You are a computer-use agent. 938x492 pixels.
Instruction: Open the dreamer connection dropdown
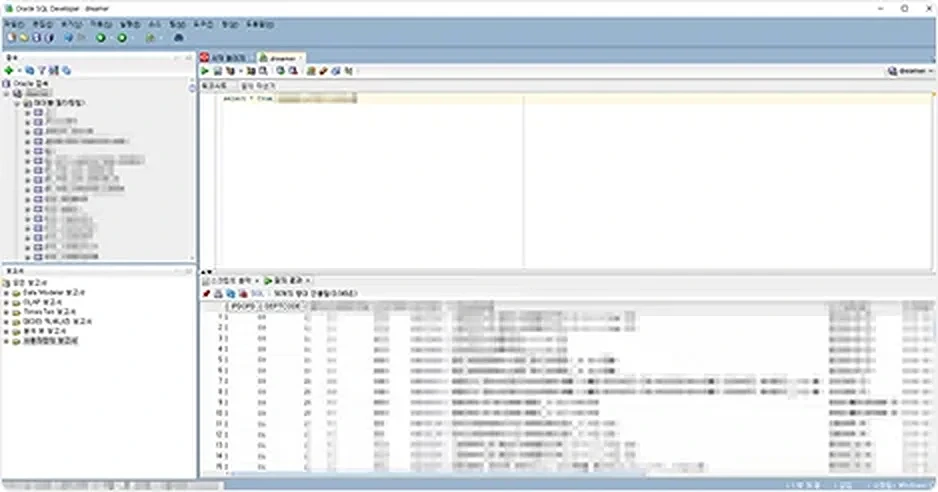[x=910, y=71]
